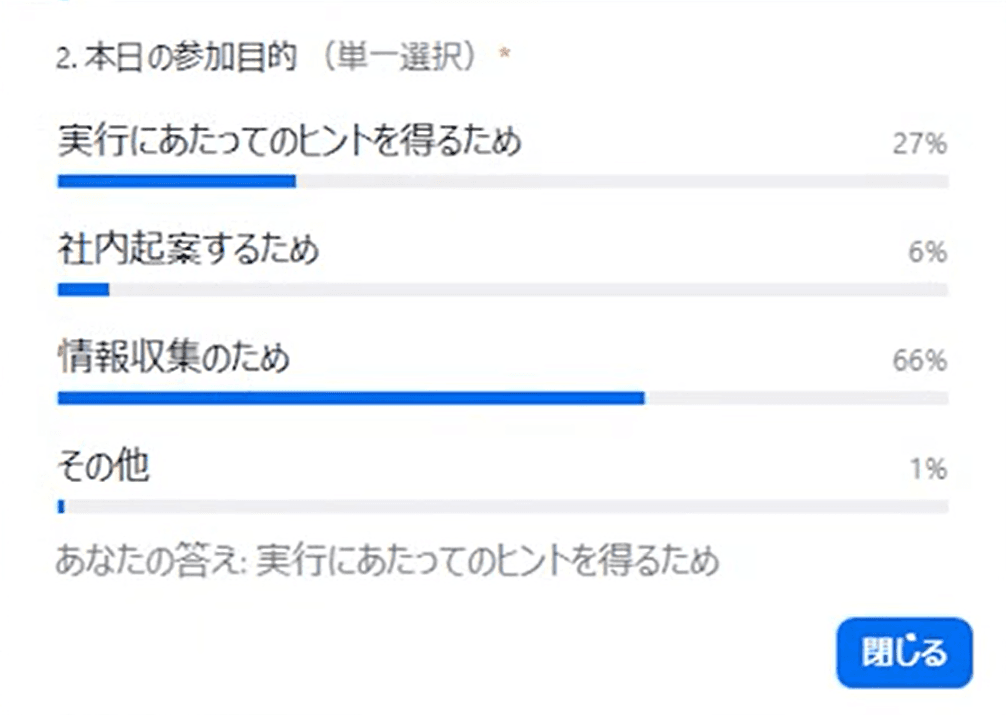Click gray unfilled part of 1% result bar
1006x715 pixels.
point(505,506)
